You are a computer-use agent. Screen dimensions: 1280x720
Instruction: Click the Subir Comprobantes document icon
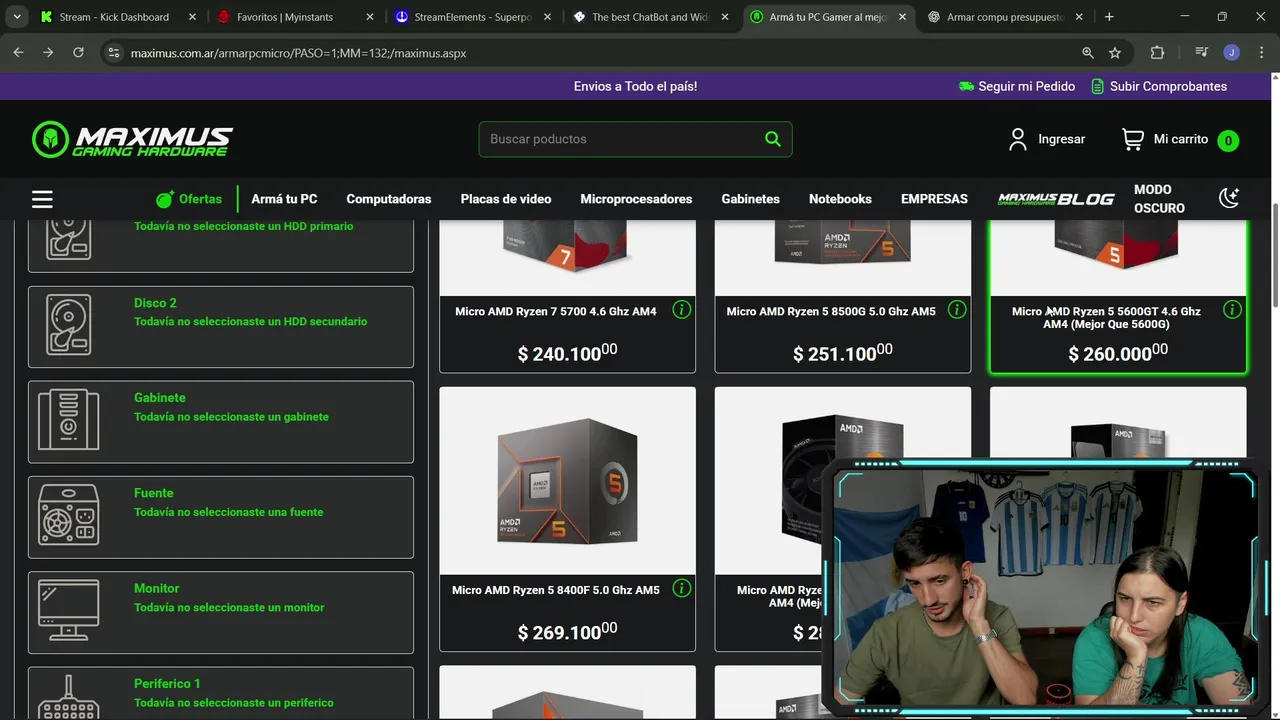click(x=1098, y=86)
